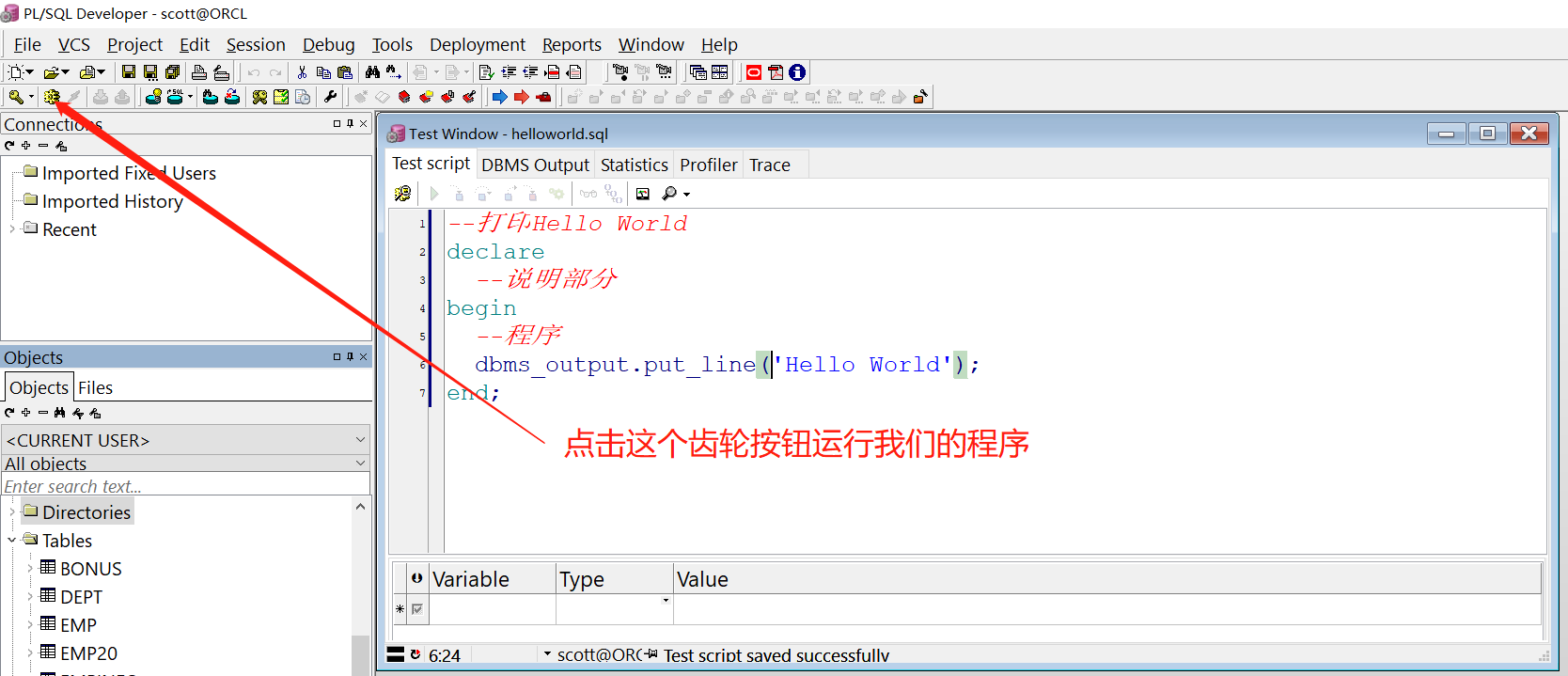
Task: Click the Start debugger icon in Test Window
Action: 402,194
